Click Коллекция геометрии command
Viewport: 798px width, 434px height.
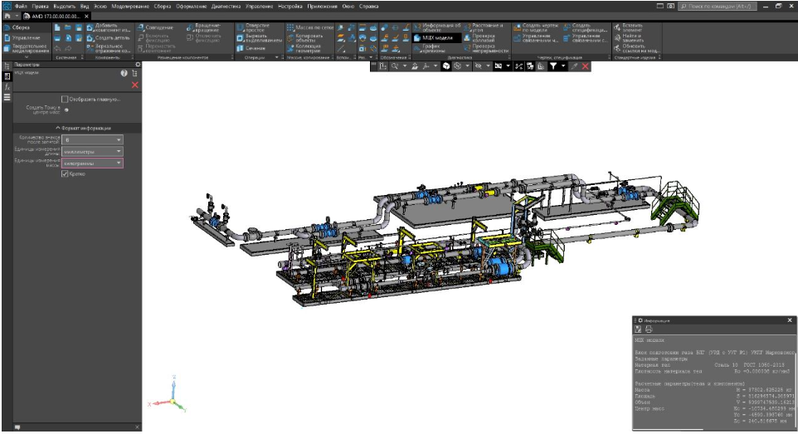tap(304, 48)
